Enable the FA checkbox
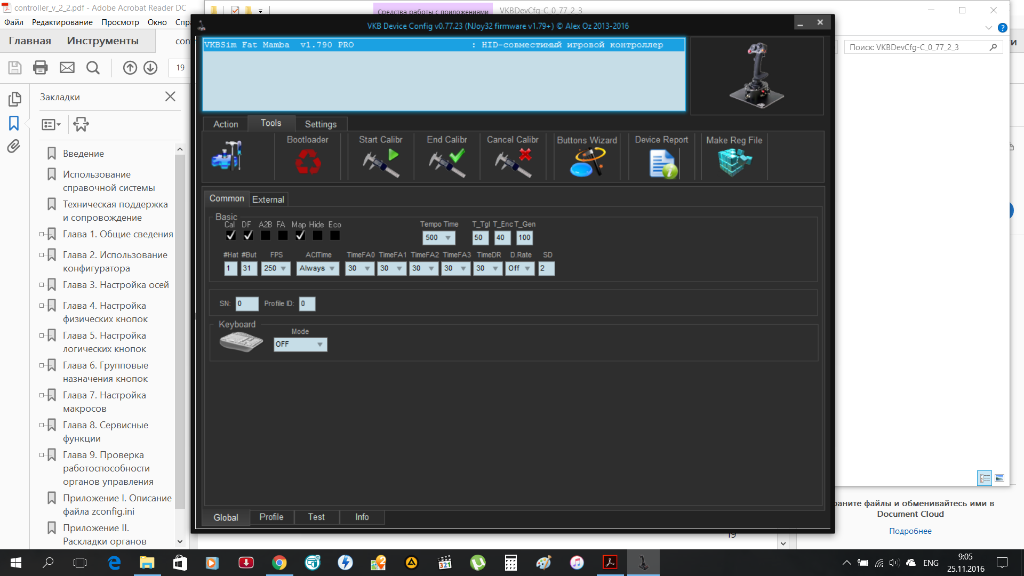Image resolution: width=1024 pixels, height=576 pixels. coord(283,235)
